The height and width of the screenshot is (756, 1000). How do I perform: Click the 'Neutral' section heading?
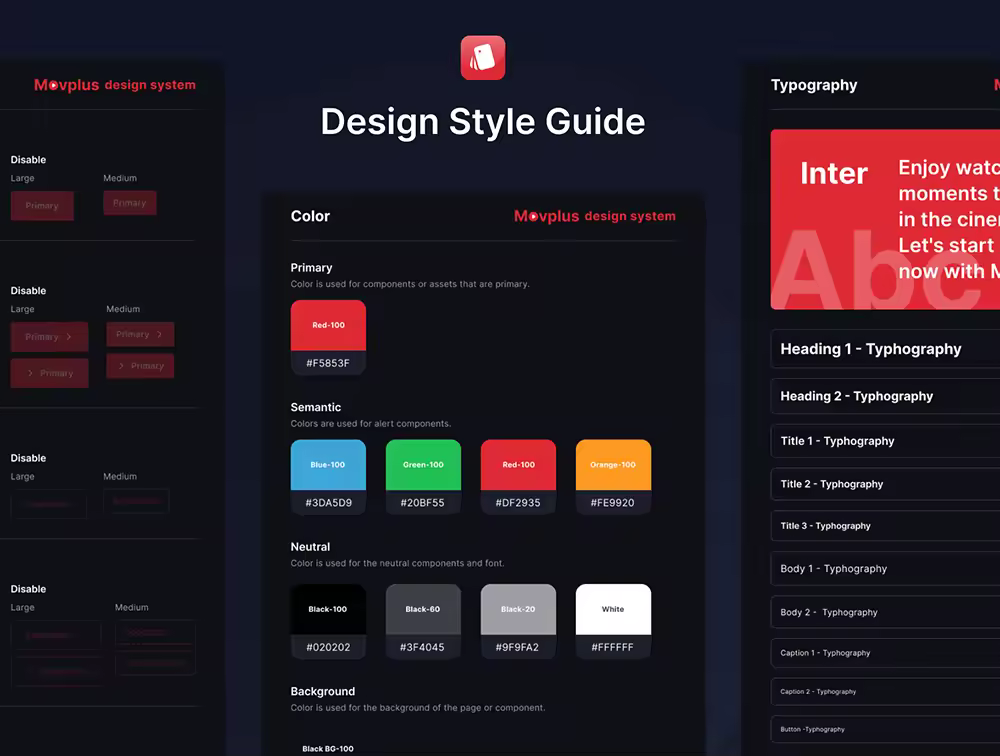[x=311, y=547]
